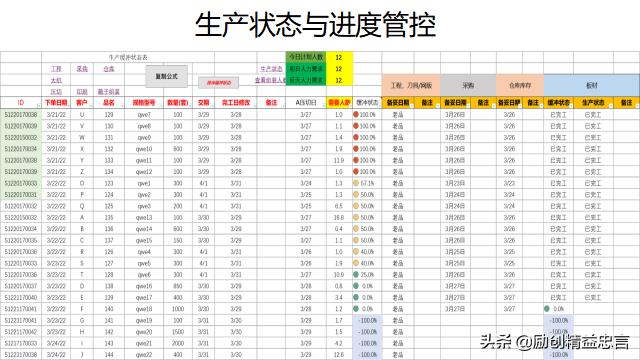
Task: Open the 数量(套) column filter arrow
Action: pos(190,106)
